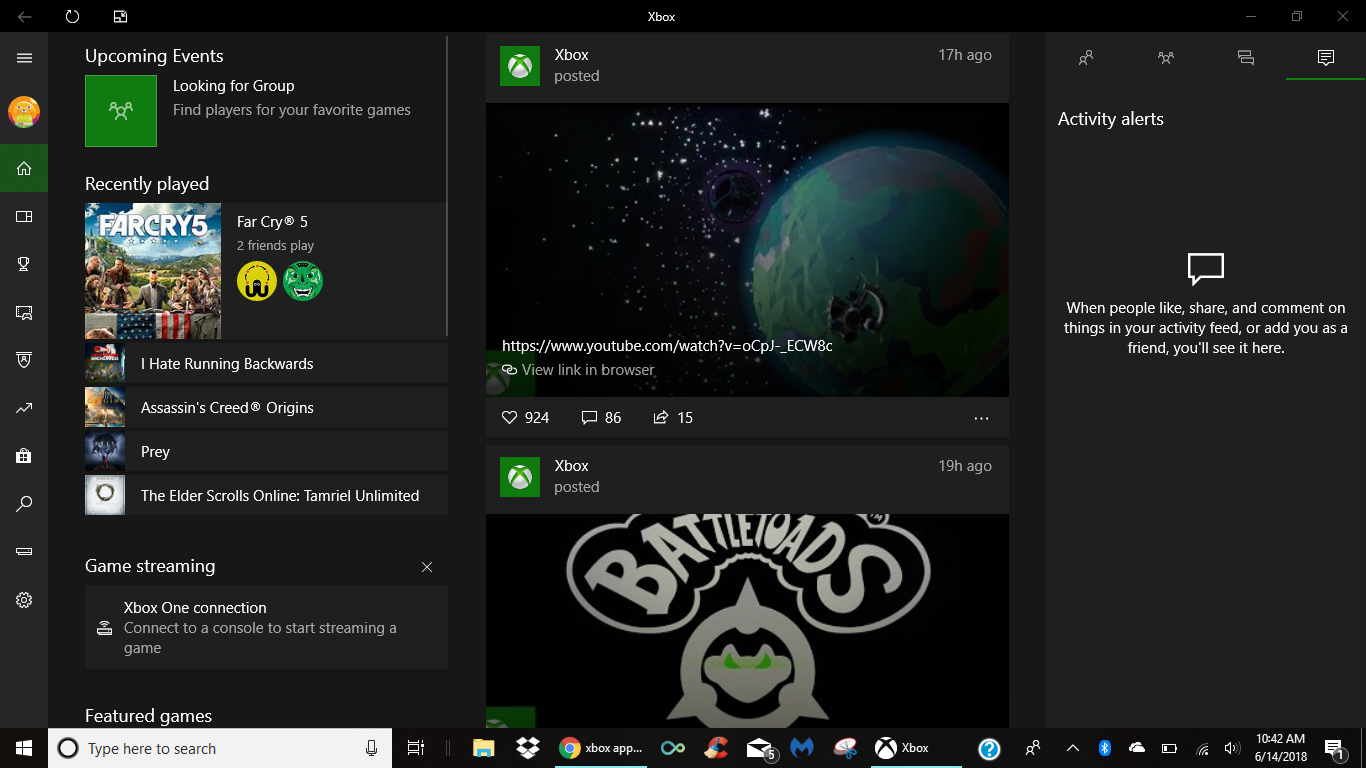Click the taskbar search box
This screenshot has width=1366, height=768.
click(220, 748)
